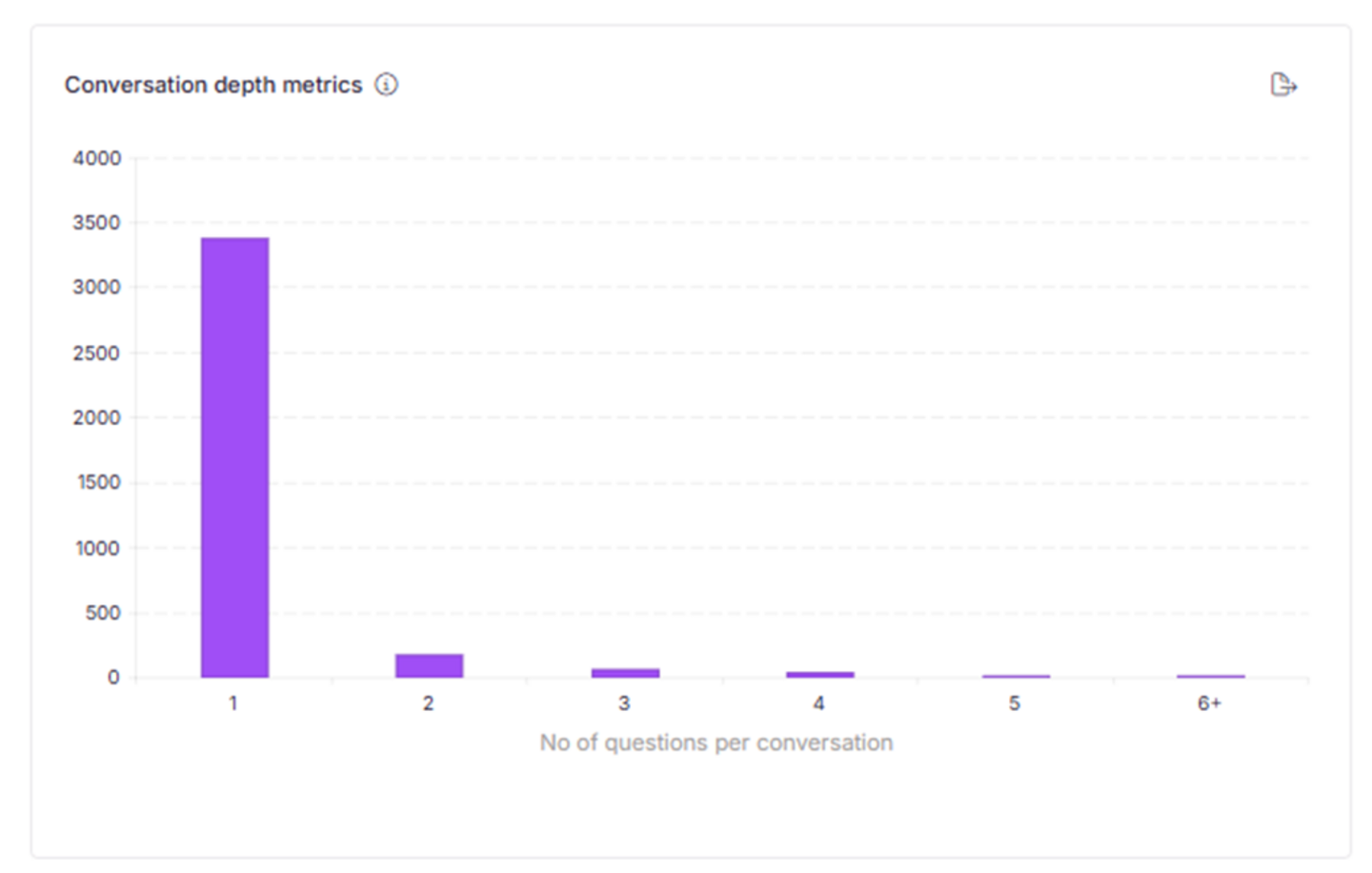Click the bar for 6+ questions

click(x=1211, y=676)
